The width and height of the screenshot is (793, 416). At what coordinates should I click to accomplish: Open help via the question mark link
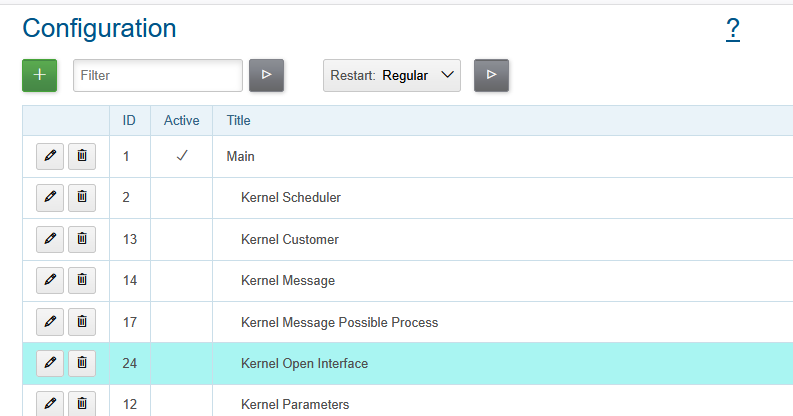(733, 29)
